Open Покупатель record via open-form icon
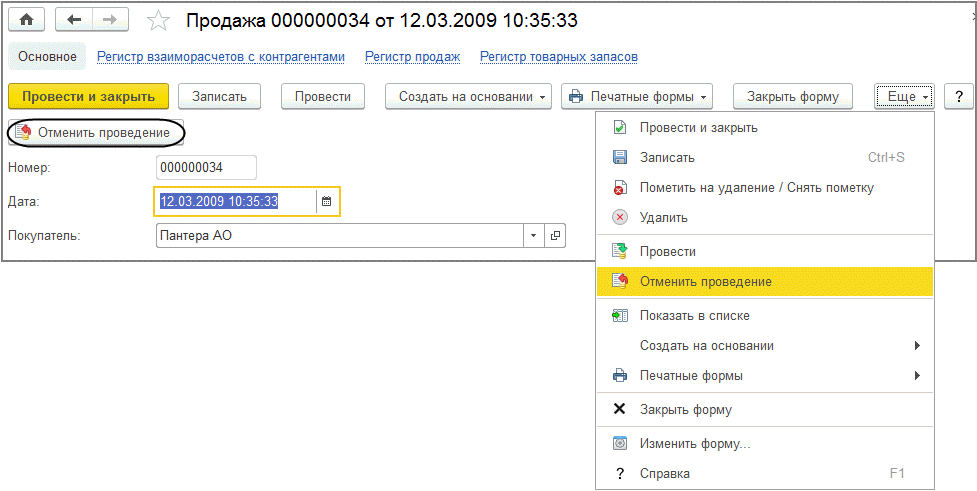The height and width of the screenshot is (491, 977). (555, 236)
